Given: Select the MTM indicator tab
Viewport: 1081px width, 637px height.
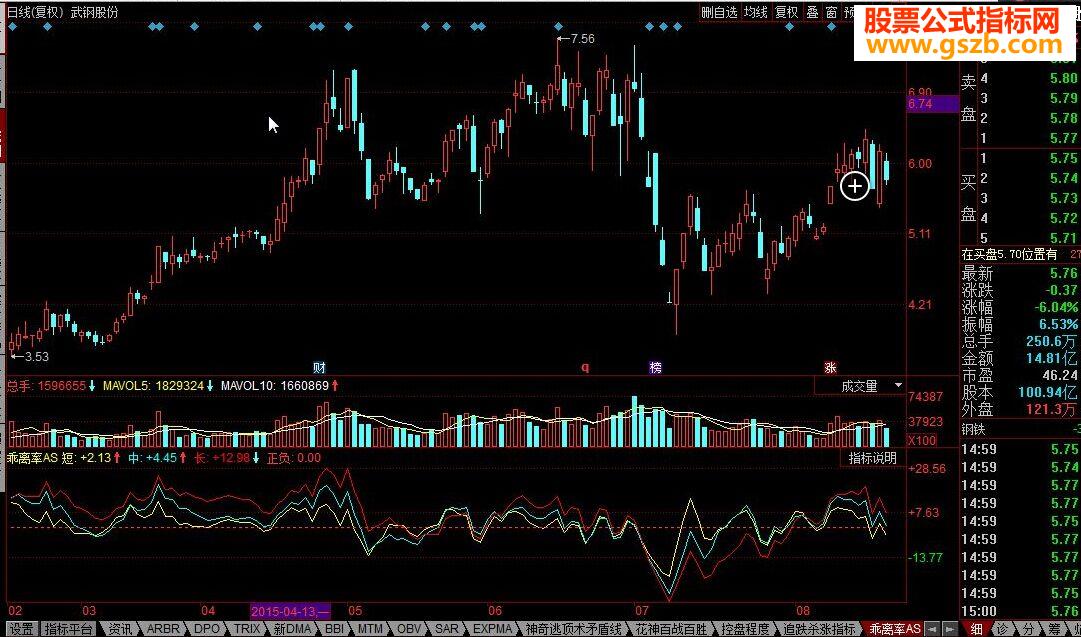Looking at the screenshot, I should pyautogui.click(x=370, y=629).
